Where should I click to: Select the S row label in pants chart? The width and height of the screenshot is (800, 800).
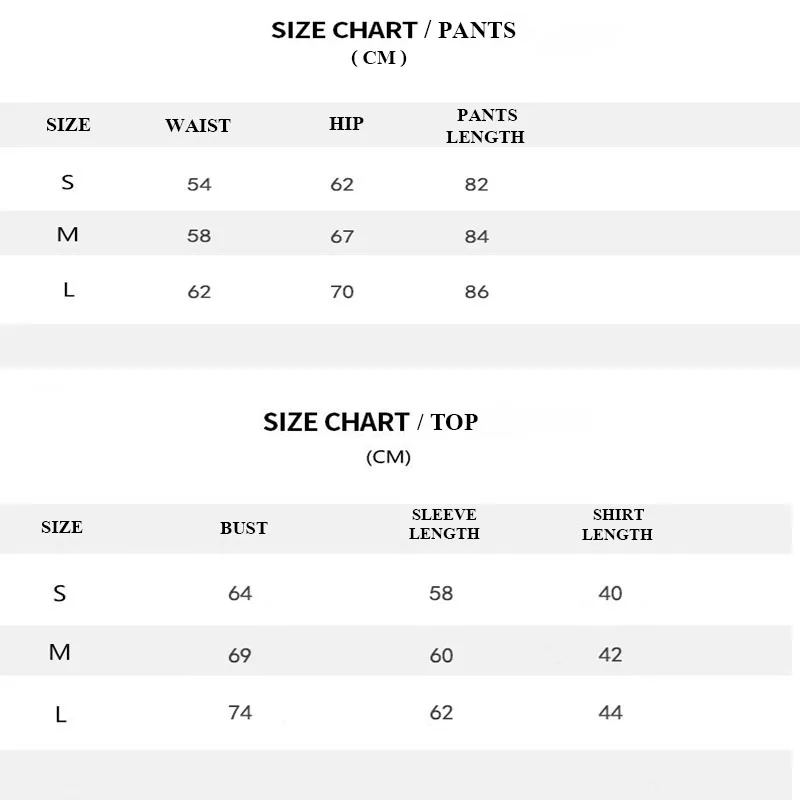tap(68, 182)
